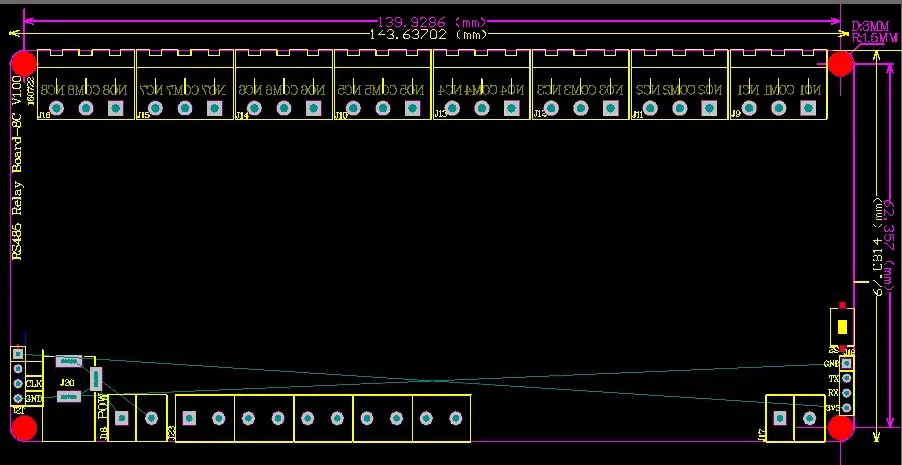The image size is (902, 465).
Task: Click the square pad of J18 POW connector
Action: (121, 418)
